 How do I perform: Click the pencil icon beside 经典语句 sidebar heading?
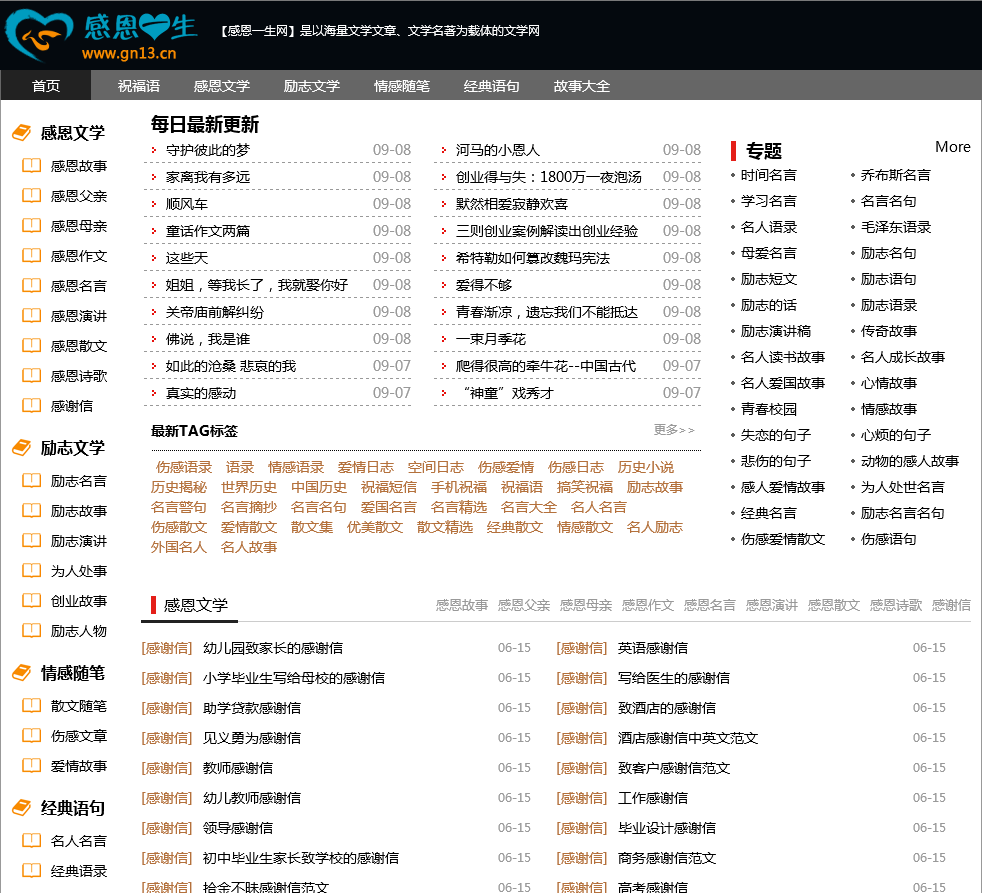pyautogui.click(x=21, y=808)
